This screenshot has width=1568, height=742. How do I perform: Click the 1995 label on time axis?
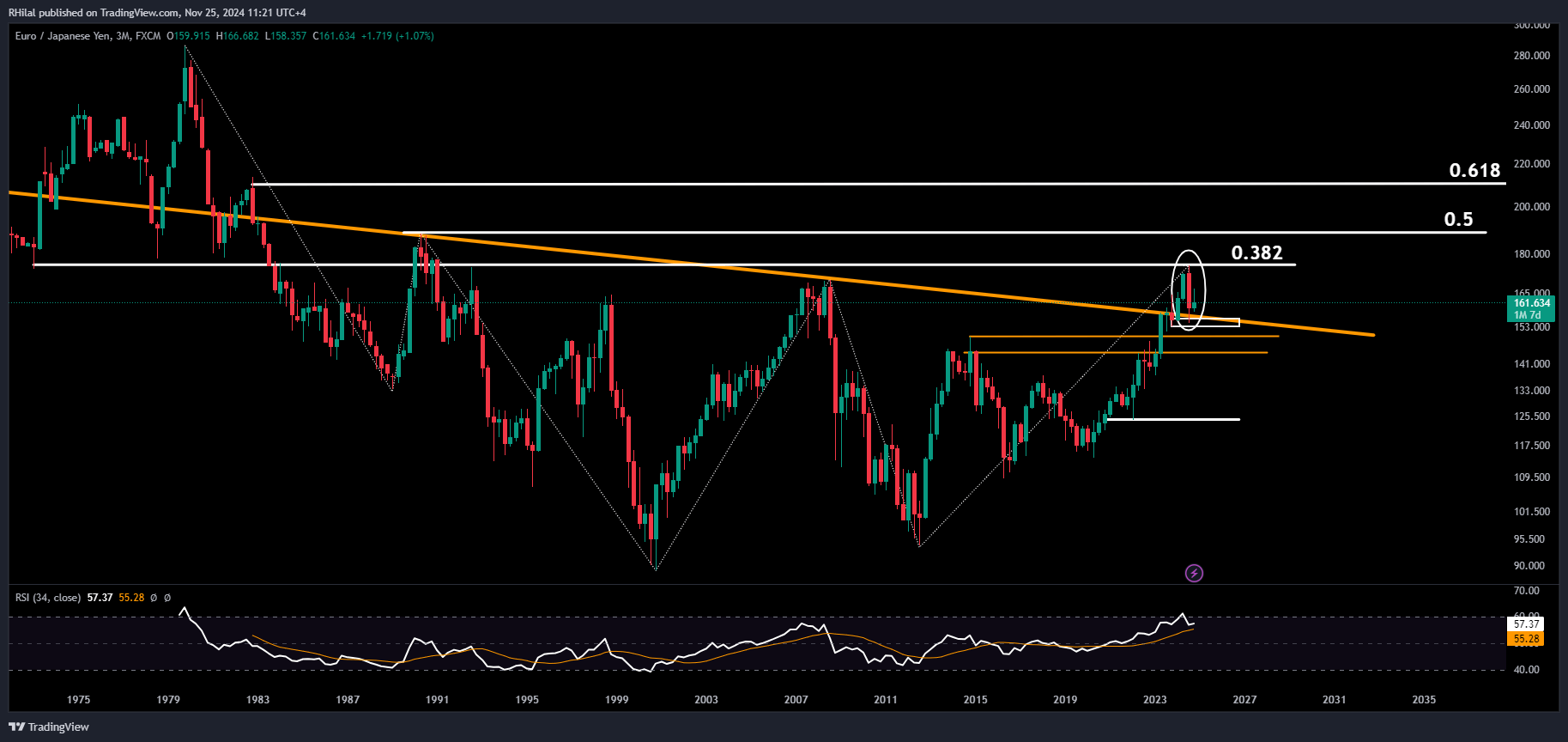(x=527, y=700)
